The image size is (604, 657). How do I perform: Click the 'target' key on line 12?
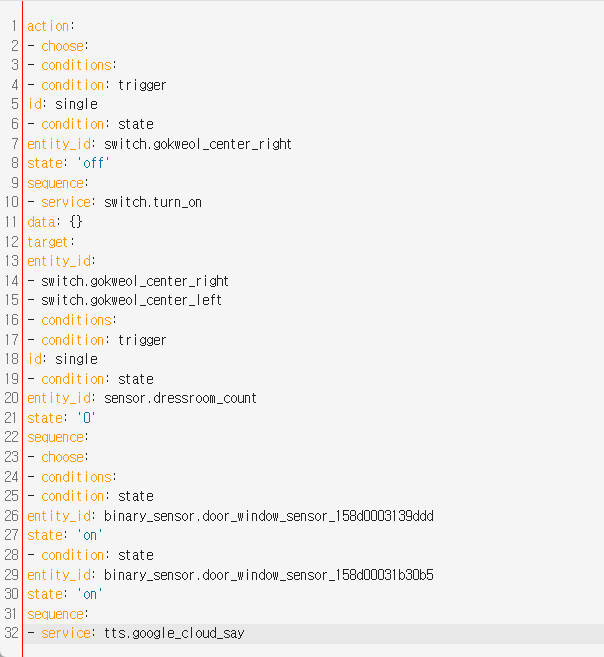tap(47, 242)
